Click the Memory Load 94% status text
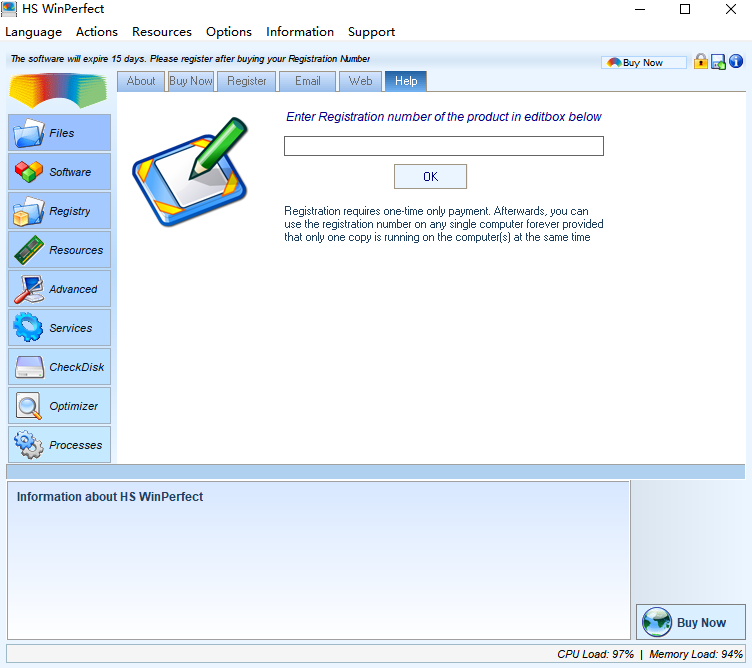This screenshot has height=668, width=752. 696,654
